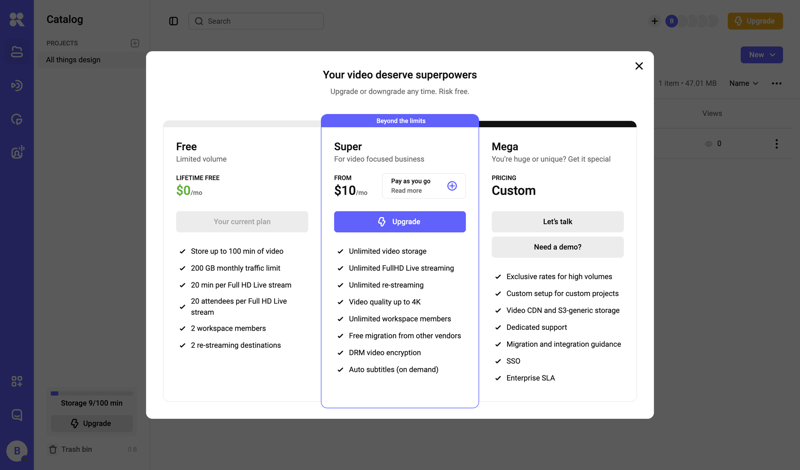The height and width of the screenshot is (470, 800).
Task: Open the live streaming icon in sidebar
Action: (x=17, y=86)
